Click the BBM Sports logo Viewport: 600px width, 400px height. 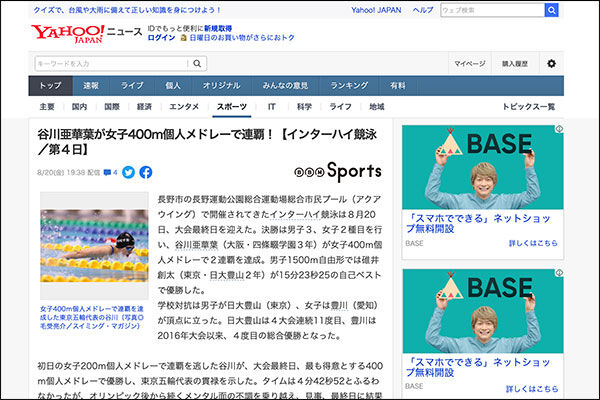tap(338, 171)
